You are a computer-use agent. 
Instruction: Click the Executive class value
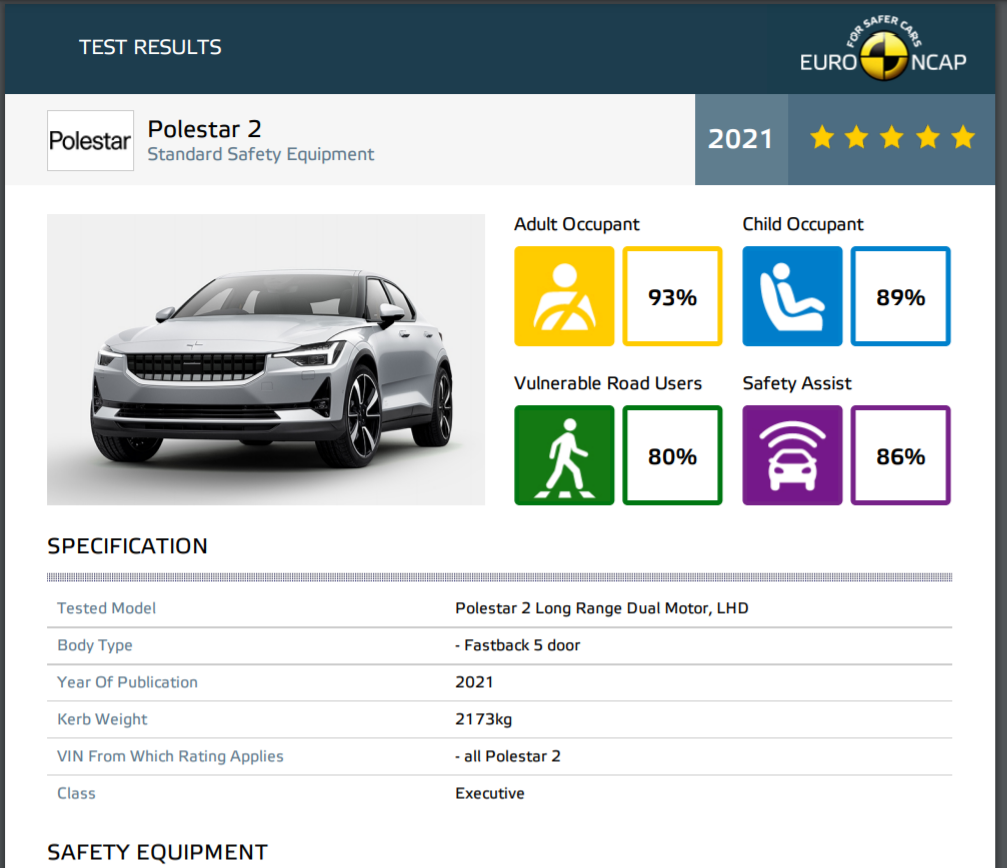click(490, 794)
